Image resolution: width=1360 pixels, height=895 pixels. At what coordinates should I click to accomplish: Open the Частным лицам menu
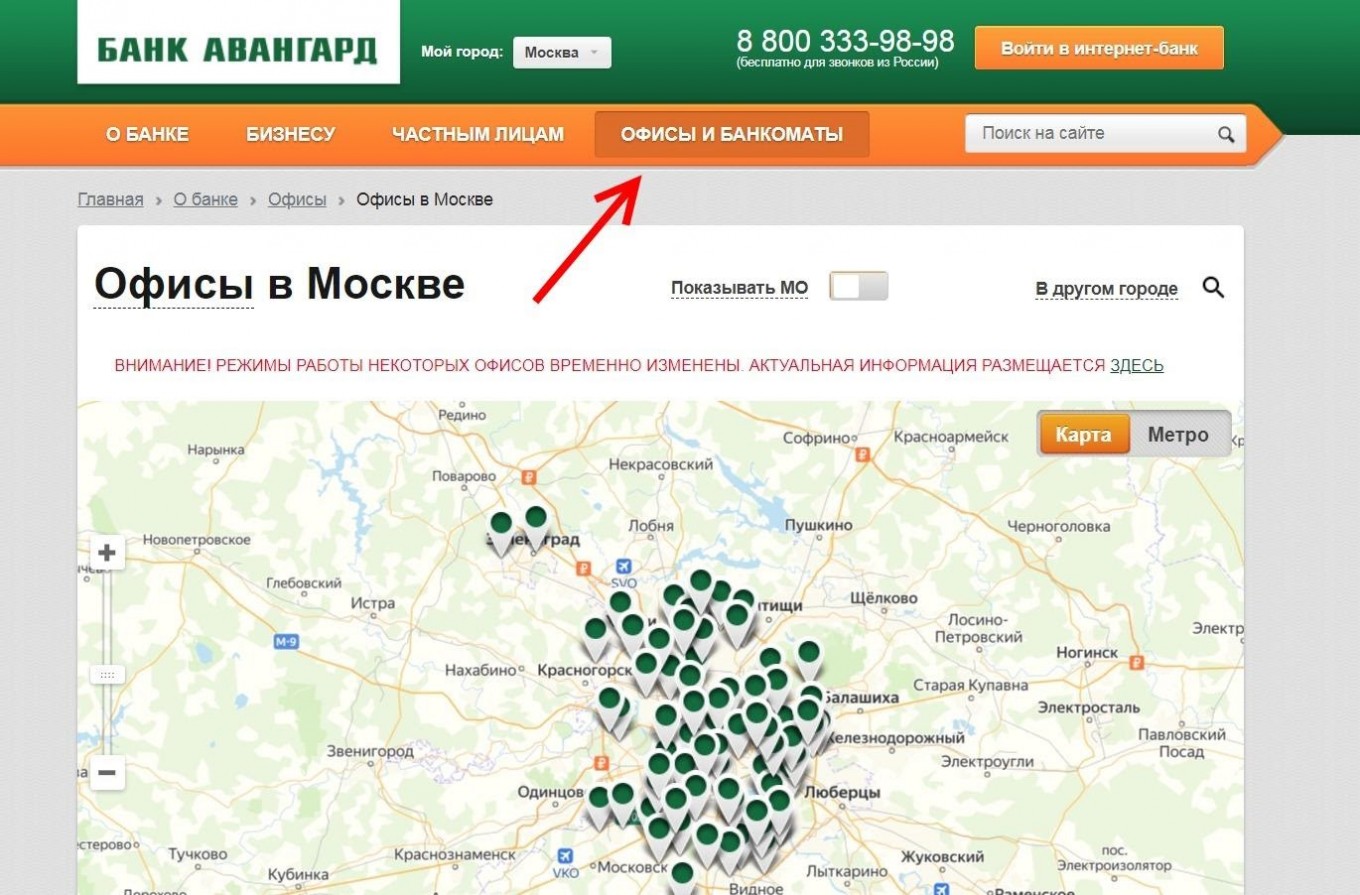[x=478, y=134]
